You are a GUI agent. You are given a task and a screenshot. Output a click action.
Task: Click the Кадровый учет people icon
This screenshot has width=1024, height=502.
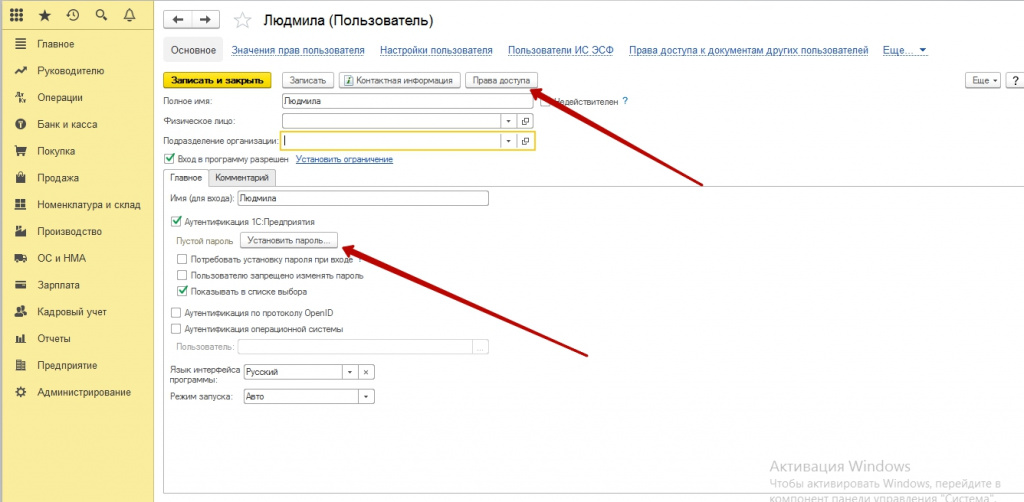21,311
